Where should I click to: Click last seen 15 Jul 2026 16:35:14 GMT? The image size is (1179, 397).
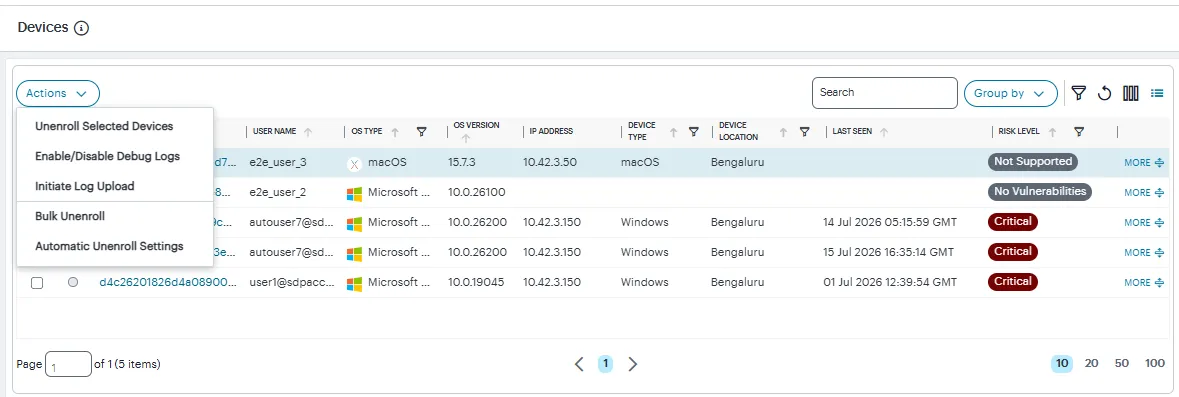point(889,253)
